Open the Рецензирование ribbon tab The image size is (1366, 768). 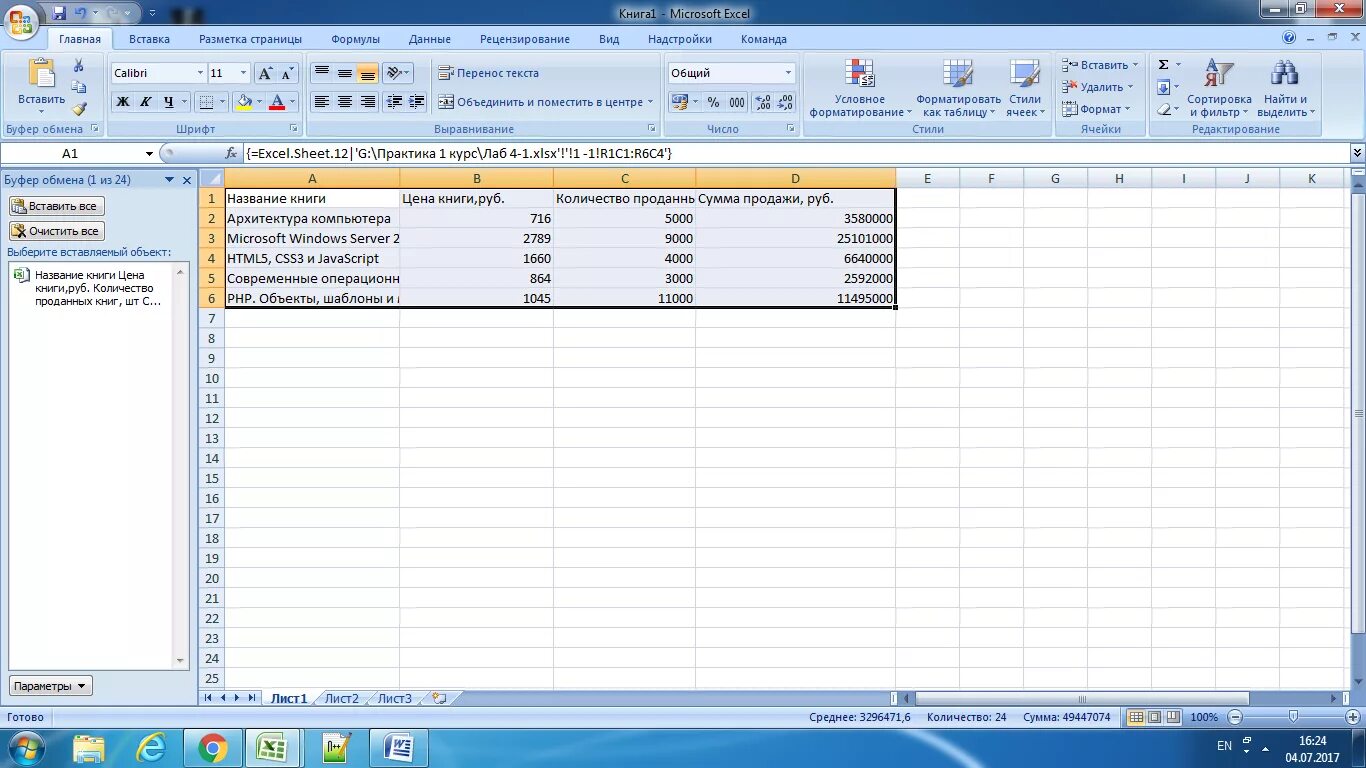[x=525, y=39]
